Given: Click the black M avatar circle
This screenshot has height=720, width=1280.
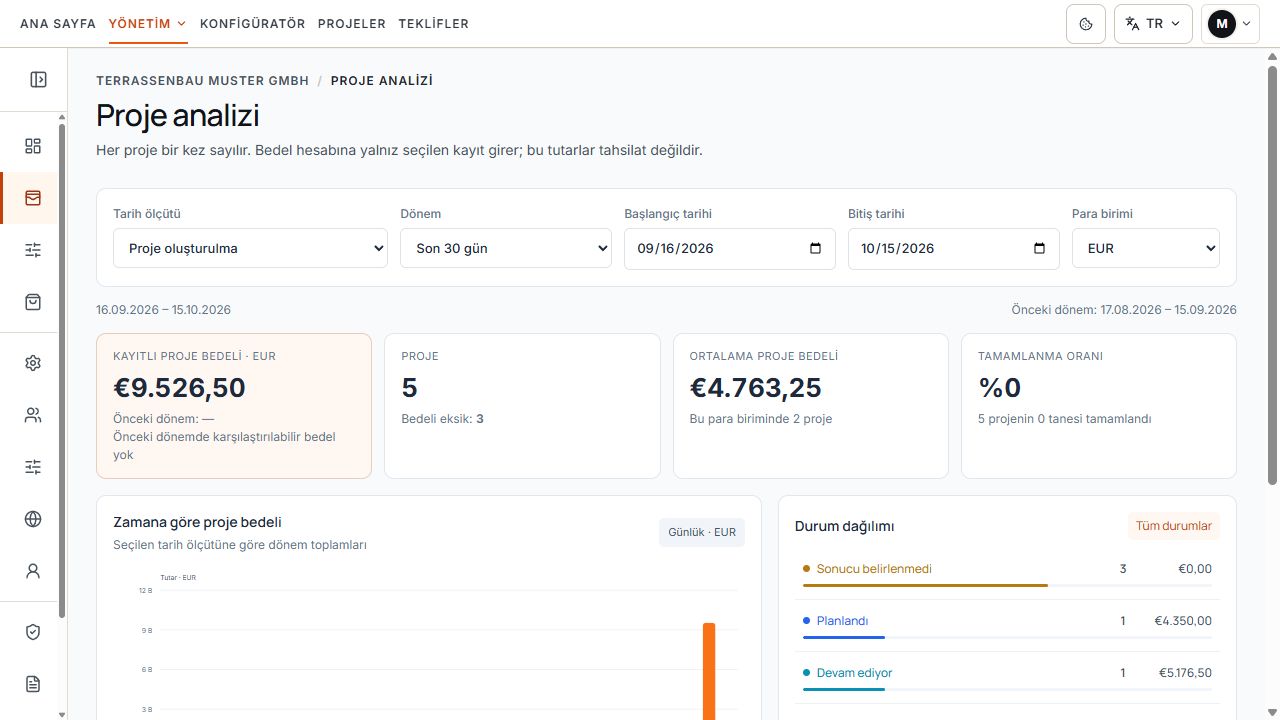Looking at the screenshot, I should [x=1221, y=24].
